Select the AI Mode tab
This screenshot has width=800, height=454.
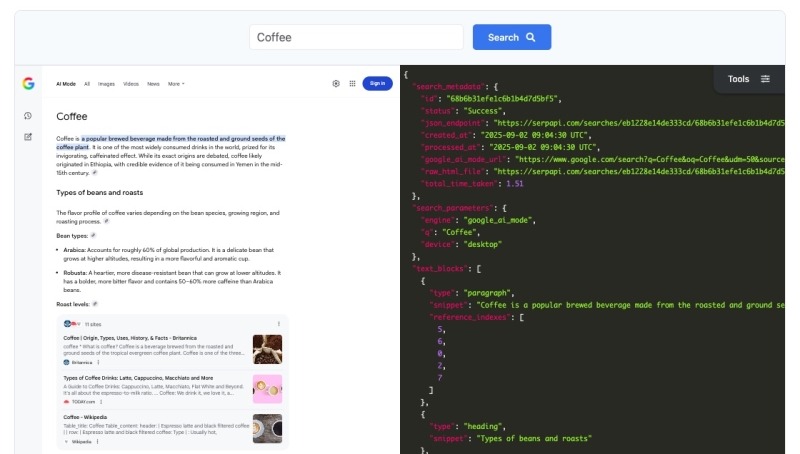(x=65, y=84)
